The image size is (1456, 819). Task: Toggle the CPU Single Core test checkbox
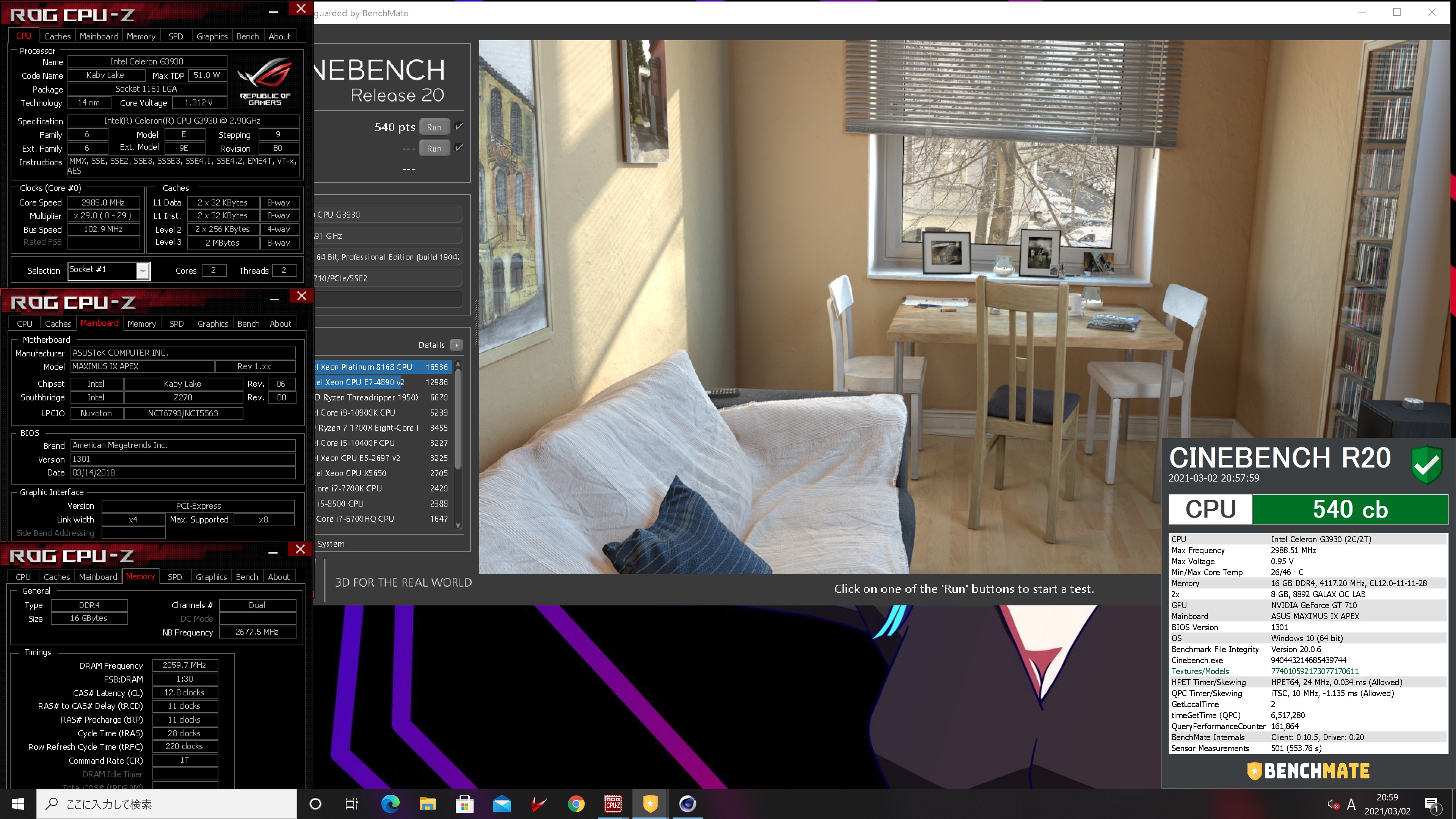459,147
